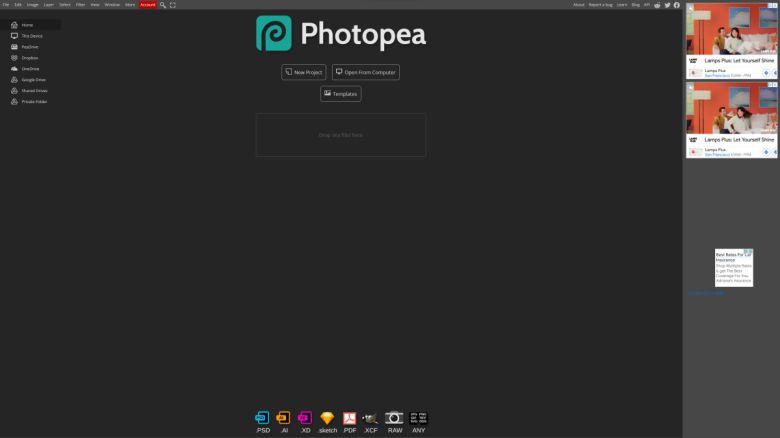The image size is (780, 438).
Task: Open the Twitter icon link
Action: (667, 5)
